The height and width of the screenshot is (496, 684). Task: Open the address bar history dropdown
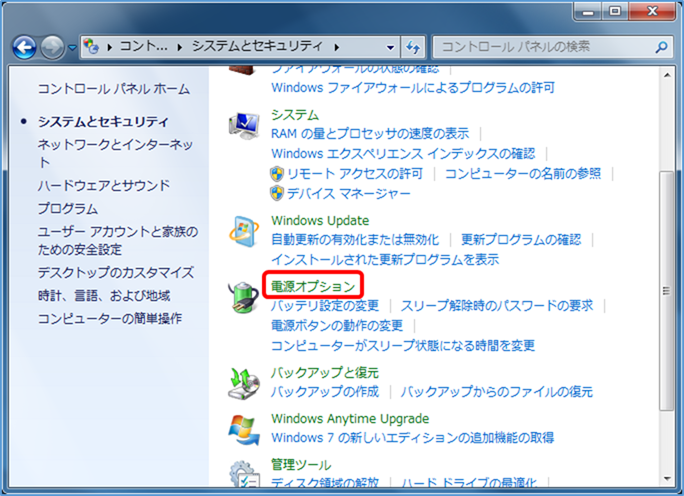tap(390, 47)
